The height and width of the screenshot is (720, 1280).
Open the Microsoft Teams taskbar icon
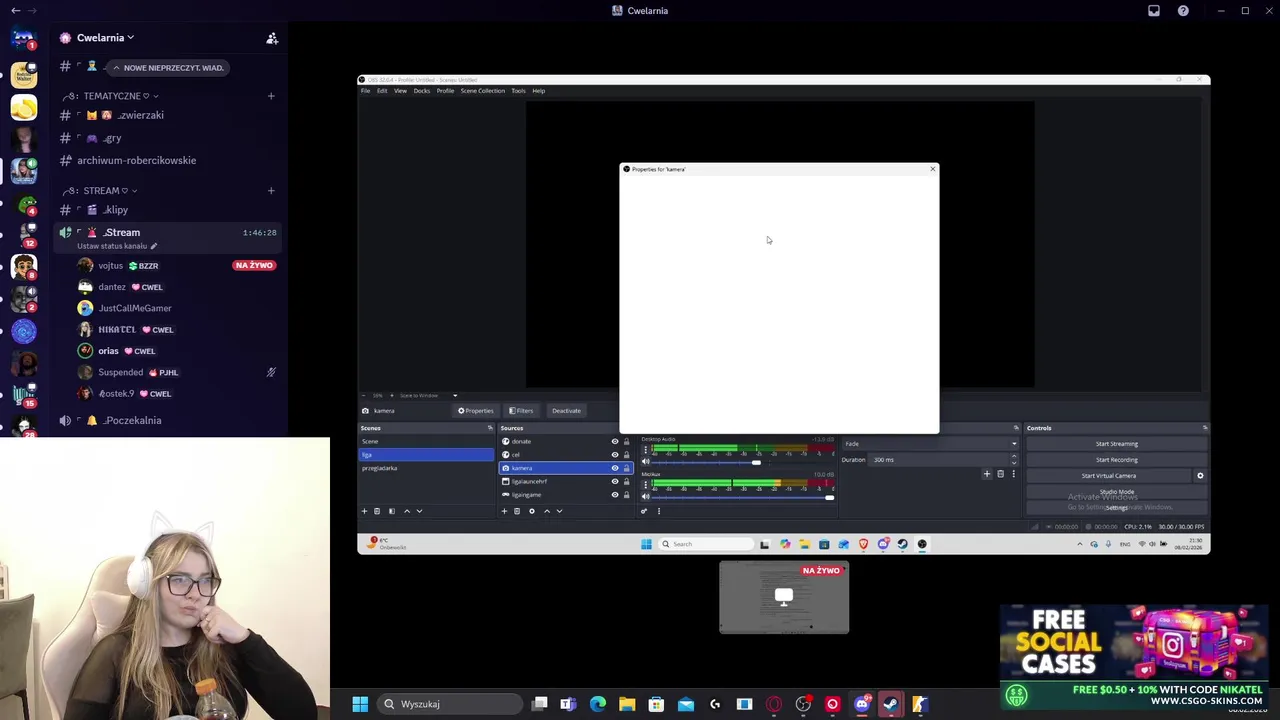(568, 704)
